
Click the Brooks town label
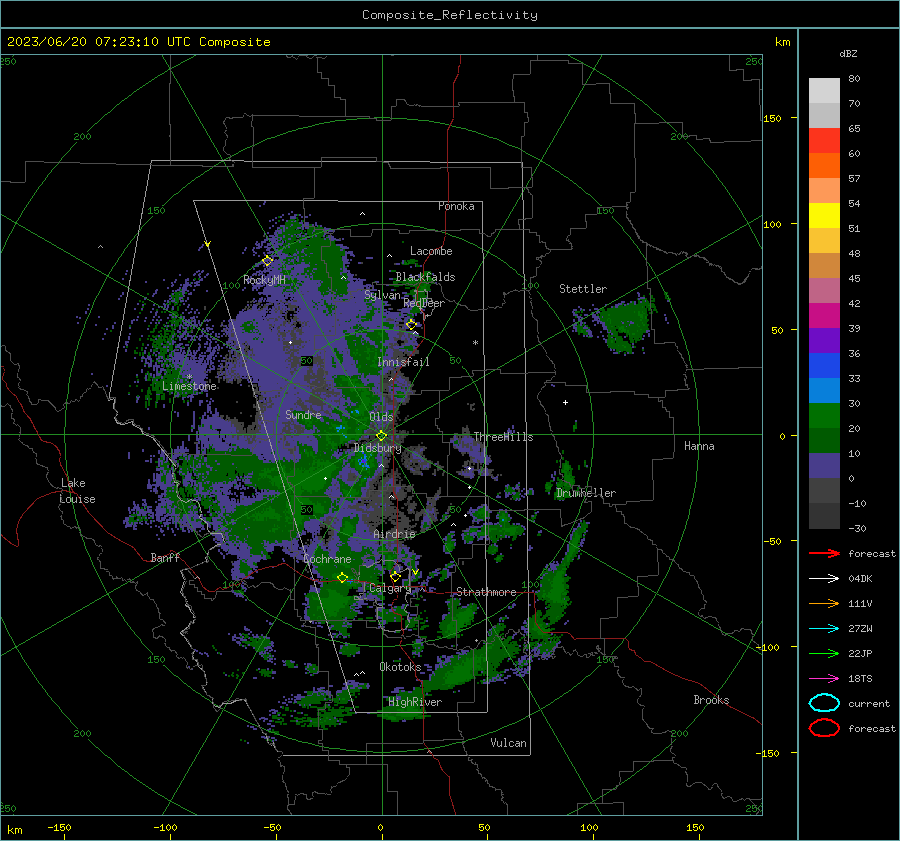coord(711,700)
